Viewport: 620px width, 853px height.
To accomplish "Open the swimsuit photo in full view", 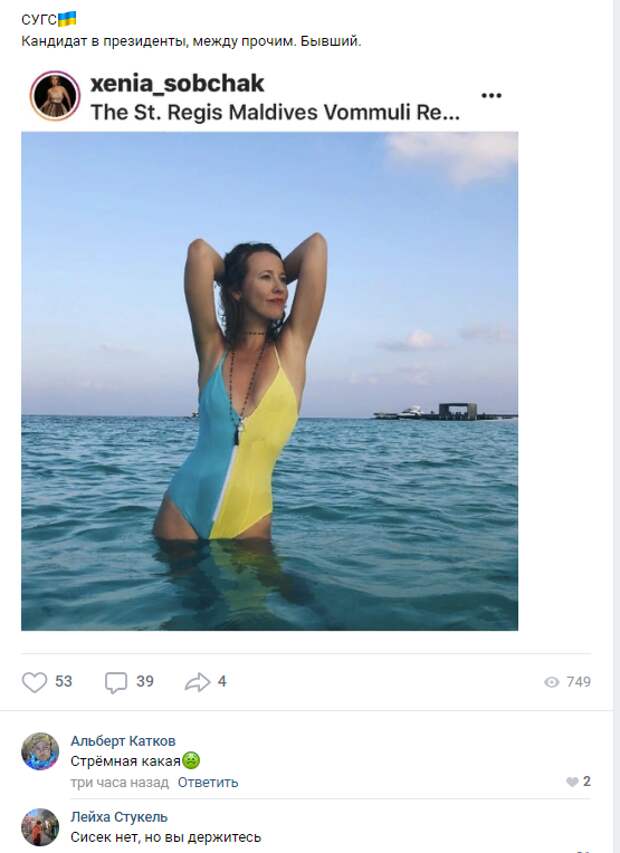I will pyautogui.click(x=270, y=381).
